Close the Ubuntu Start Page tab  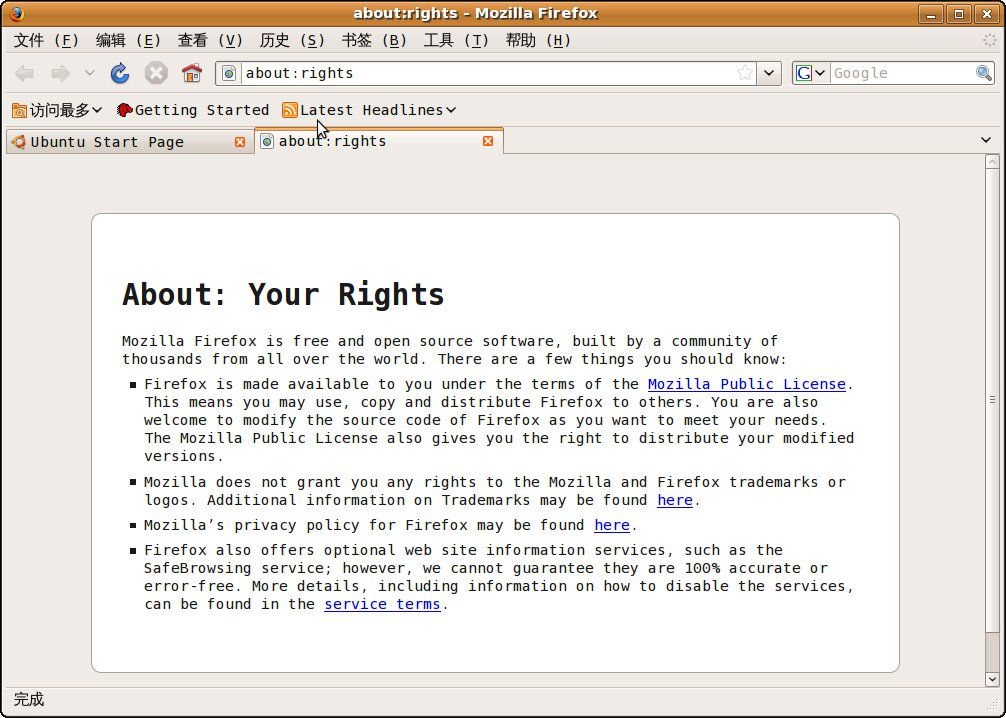(240, 142)
